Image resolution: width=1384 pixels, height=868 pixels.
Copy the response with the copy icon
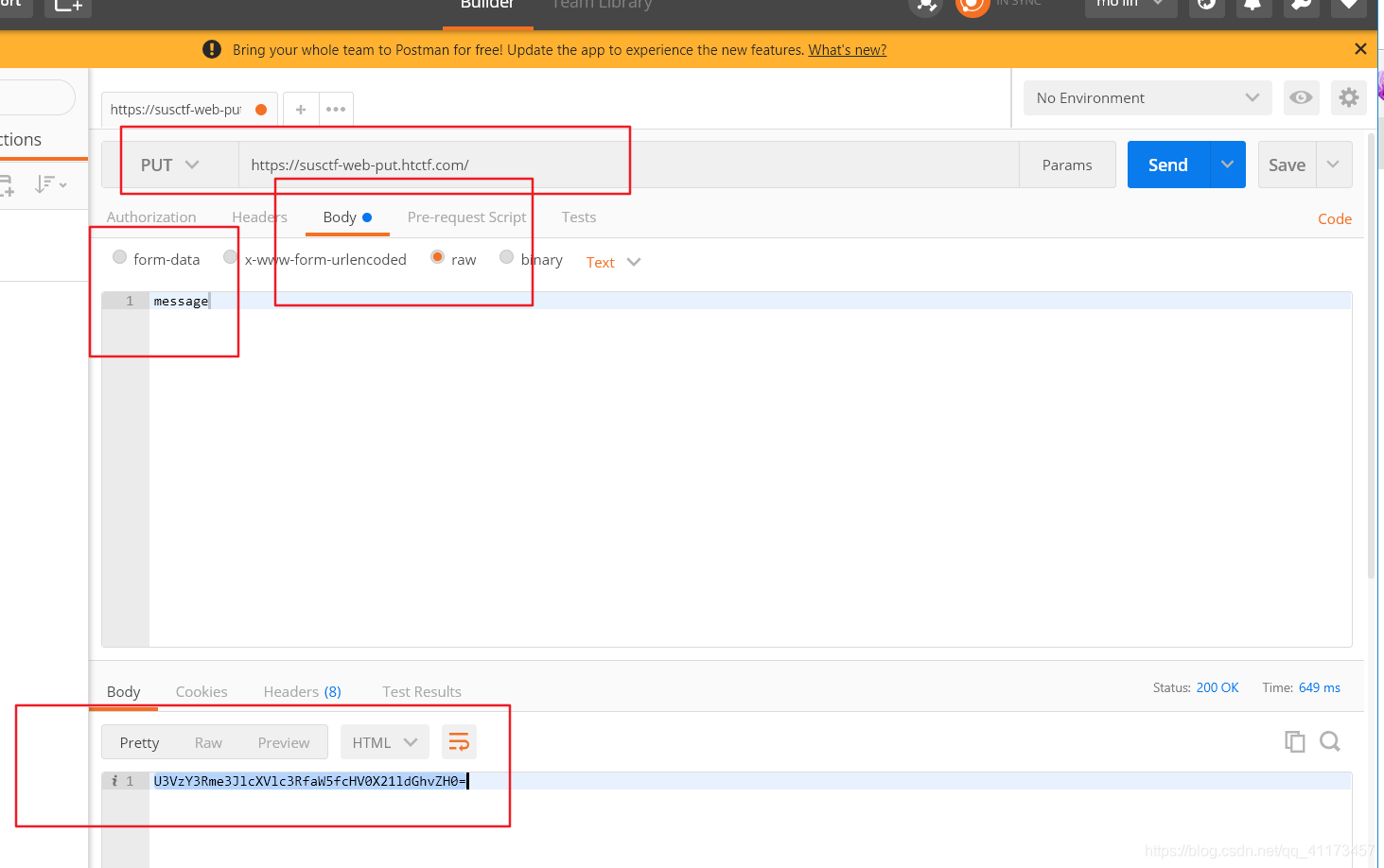[x=1294, y=741]
